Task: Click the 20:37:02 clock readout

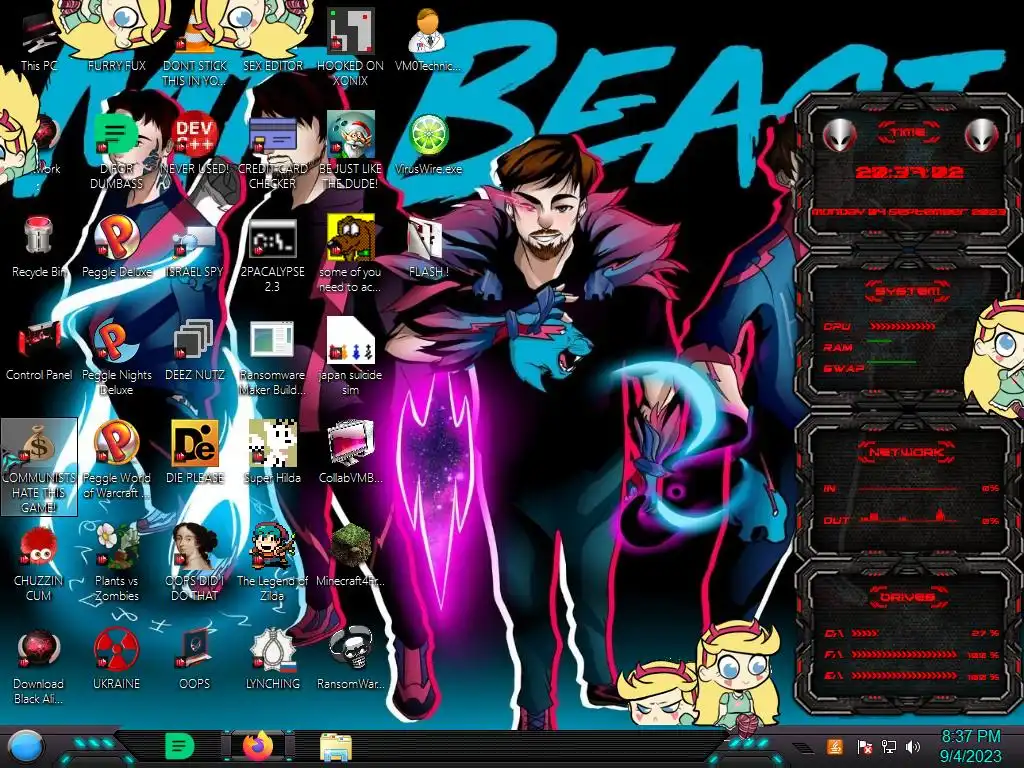Action: (x=909, y=172)
